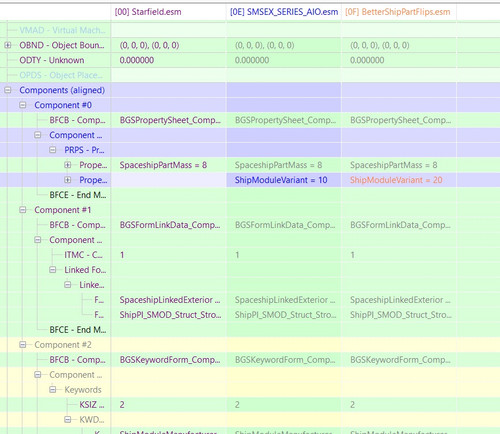This screenshot has height=434, width=500.
Task: Collapse the Component #2 node
Action: pos(23,345)
